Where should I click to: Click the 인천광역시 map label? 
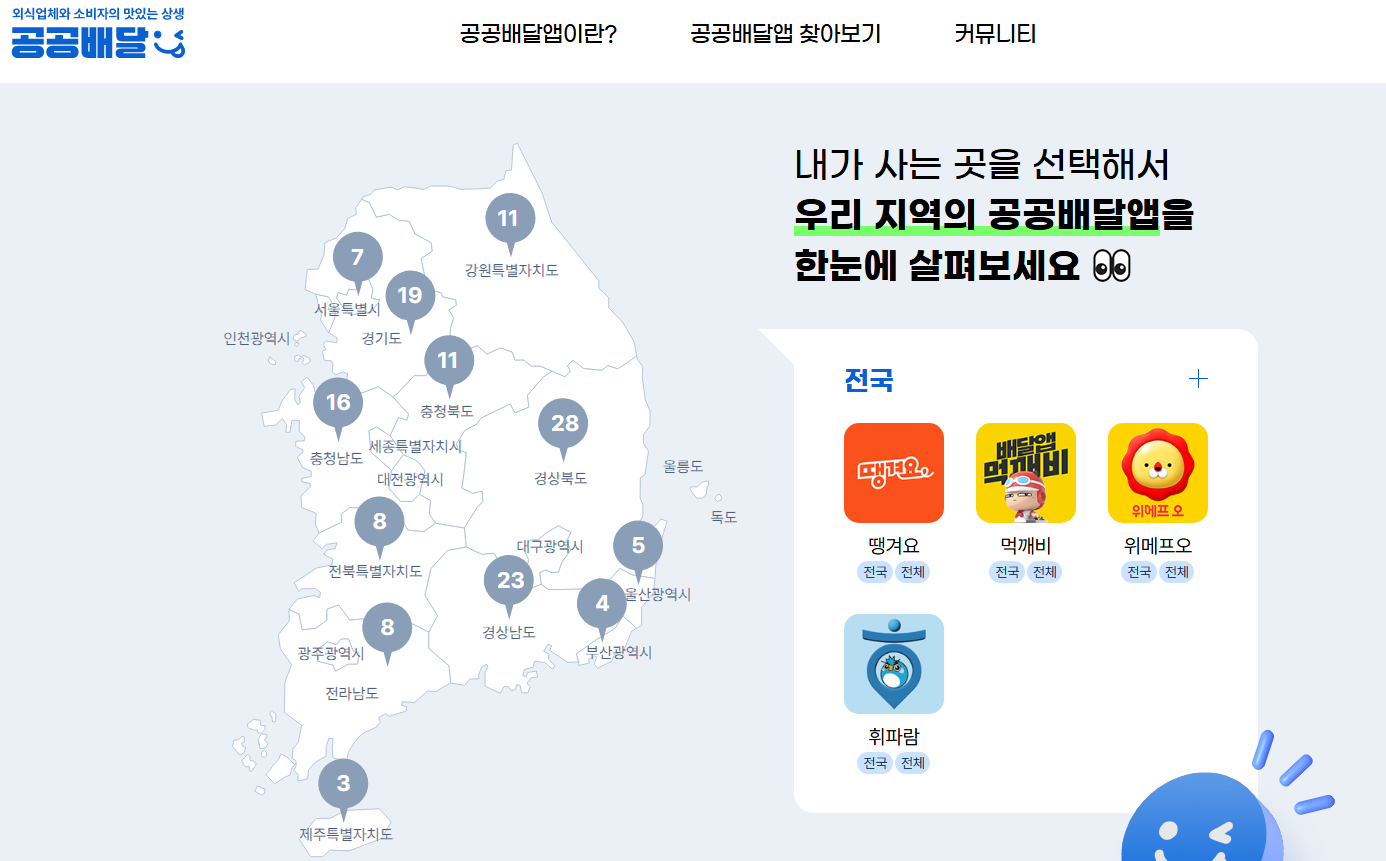coord(256,339)
